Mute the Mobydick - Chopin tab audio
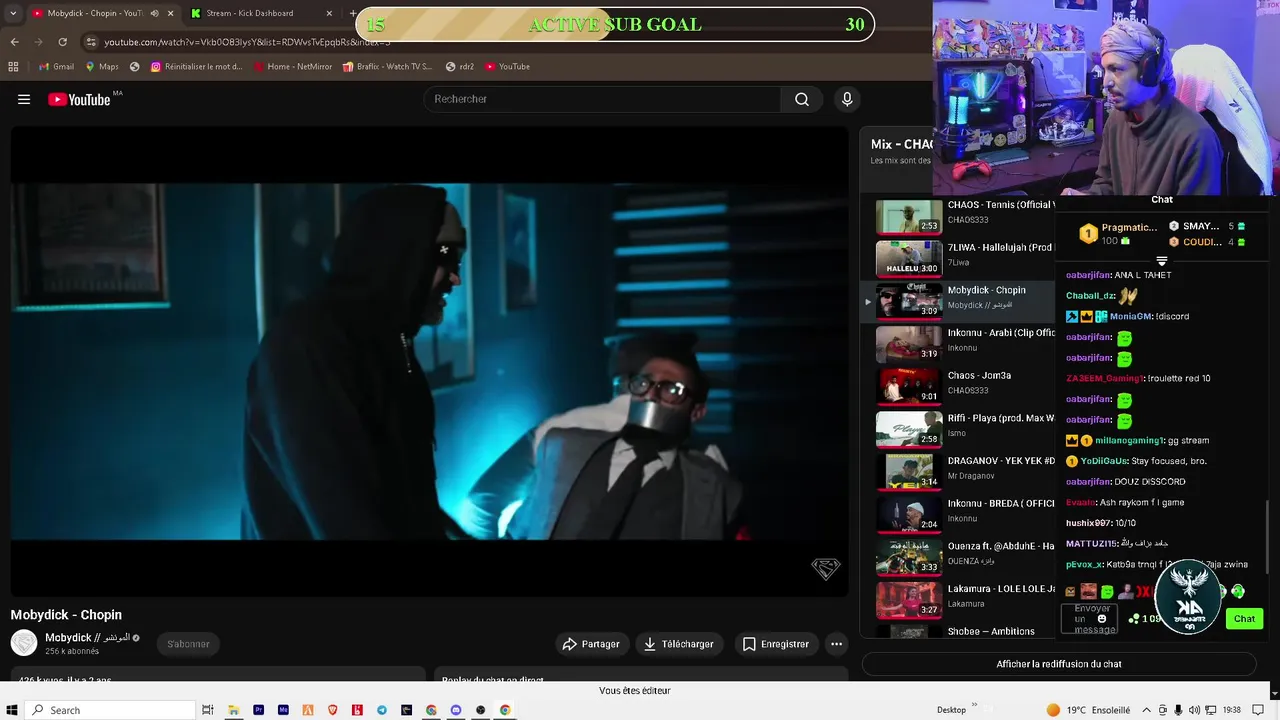The image size is (1280, 720). pos(154,13)
